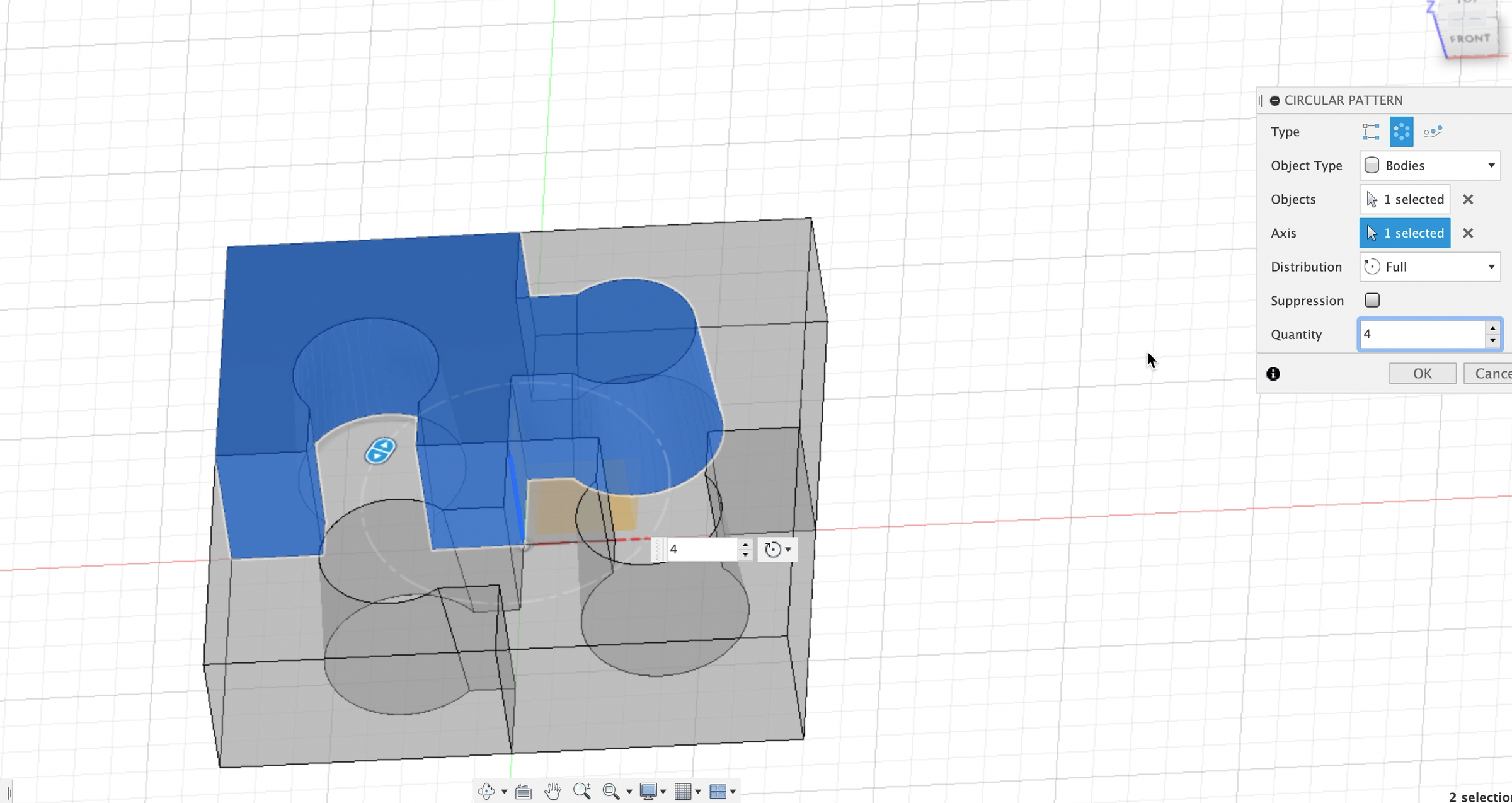Screen dimensions: 1512x803
Task: Choose the Zoom magnifier tool
Action: pos(581,791)
